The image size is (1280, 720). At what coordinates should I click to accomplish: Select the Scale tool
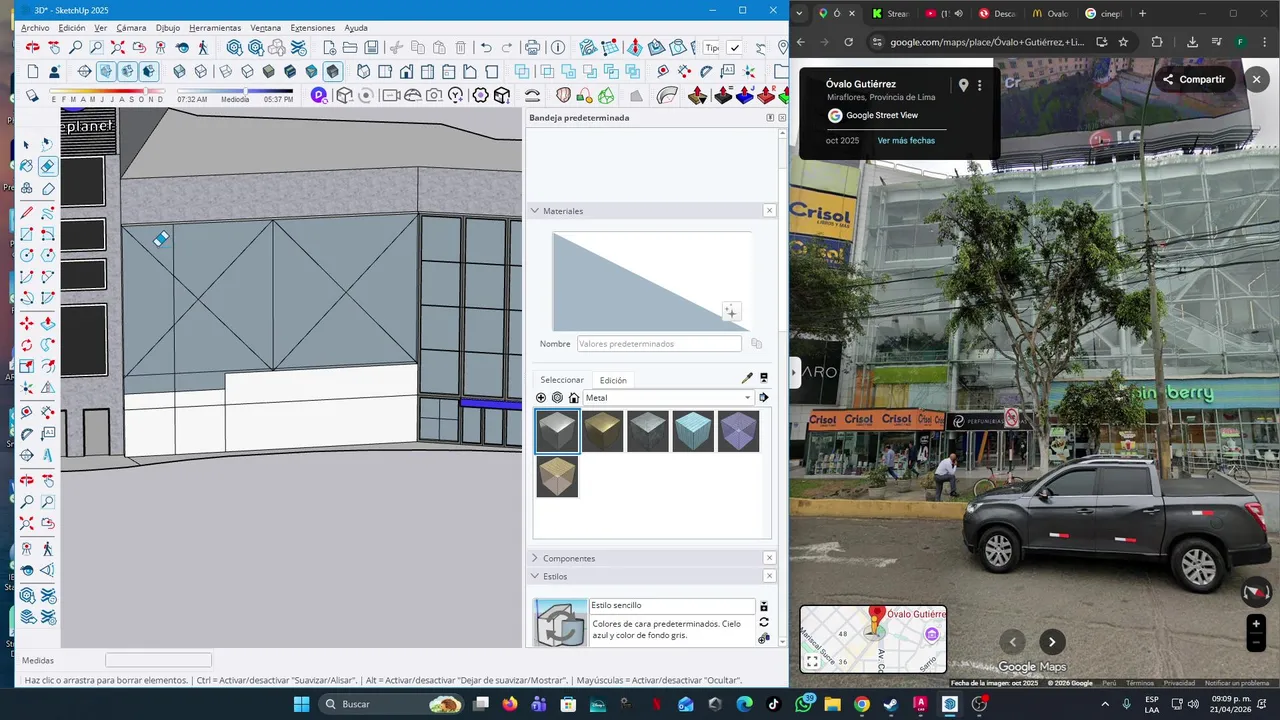27,366
